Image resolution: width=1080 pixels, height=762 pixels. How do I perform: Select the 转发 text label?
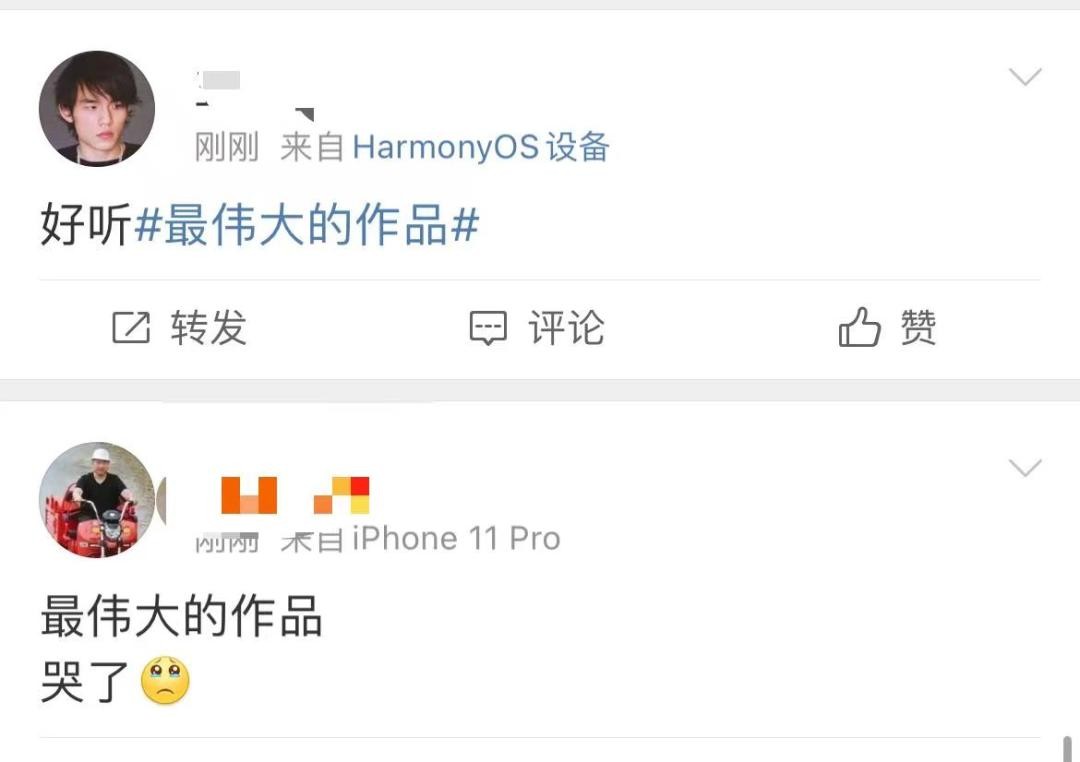pos(209,327)
